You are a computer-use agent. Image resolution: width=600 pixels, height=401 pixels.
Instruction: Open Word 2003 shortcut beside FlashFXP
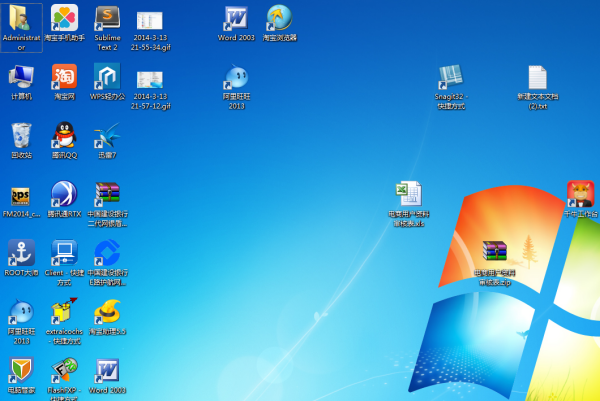coord(107,376)
